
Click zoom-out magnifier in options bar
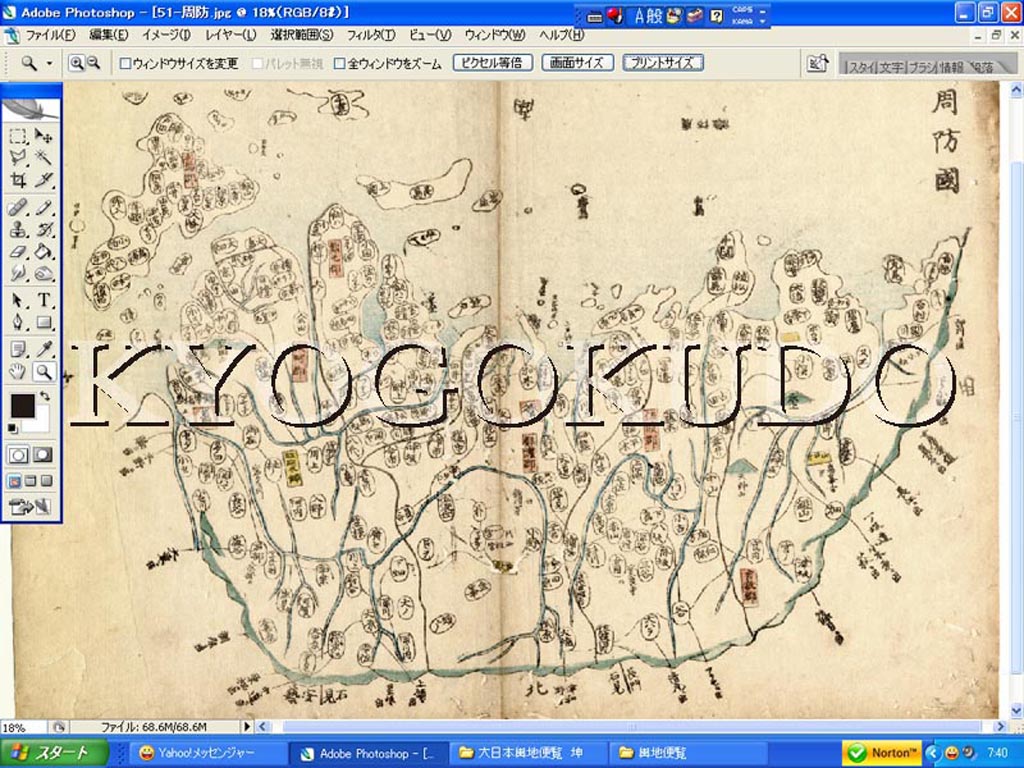93,63
